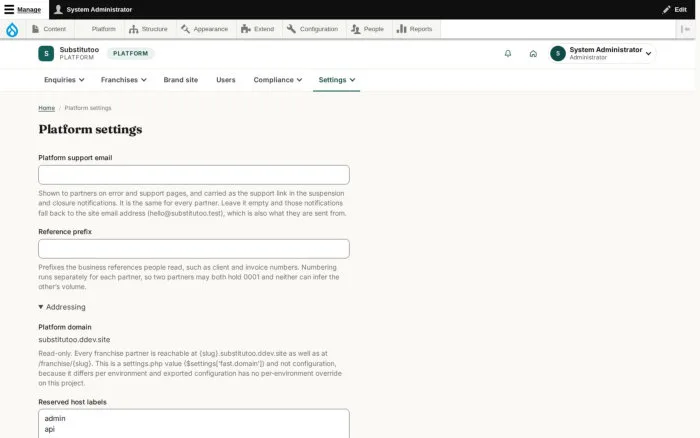Click the PLATFORM badge

(130, 54)
